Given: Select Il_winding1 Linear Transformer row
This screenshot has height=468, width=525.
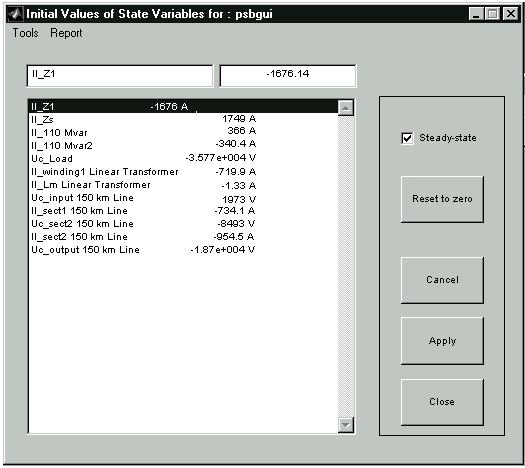Looking at the screenshot, I should click(183, 171).
